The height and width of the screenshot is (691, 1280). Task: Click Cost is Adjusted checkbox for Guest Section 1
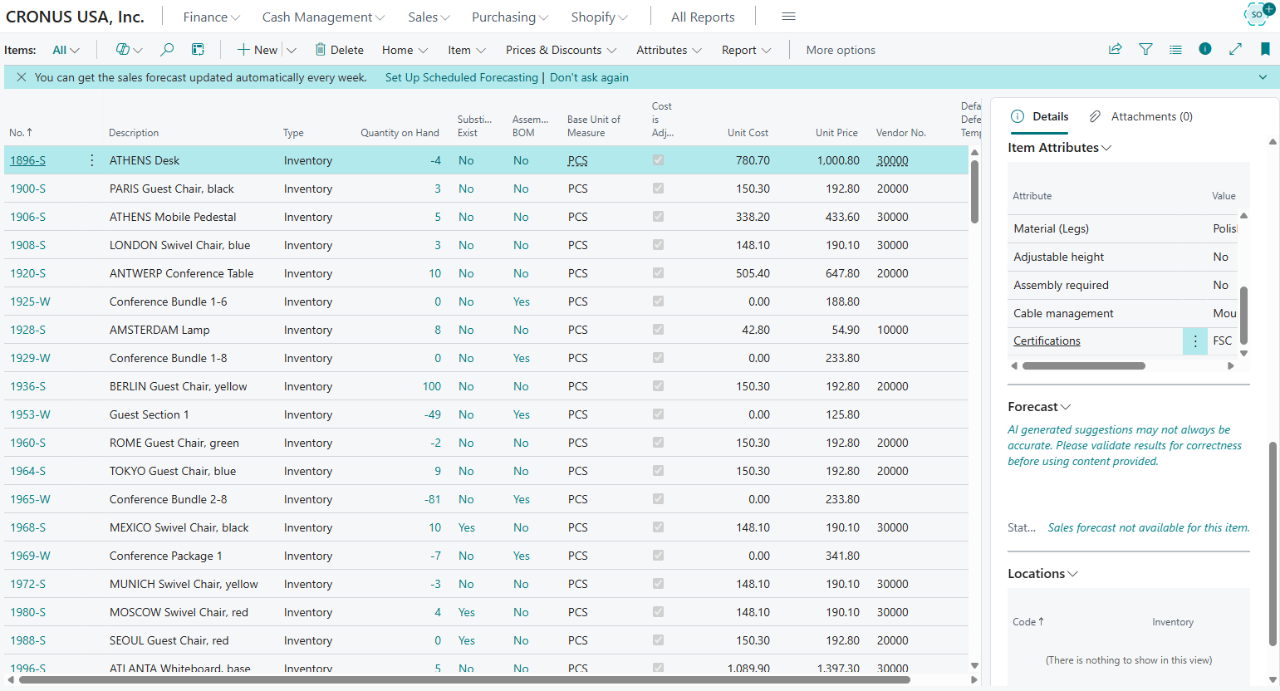pos(658,415)
